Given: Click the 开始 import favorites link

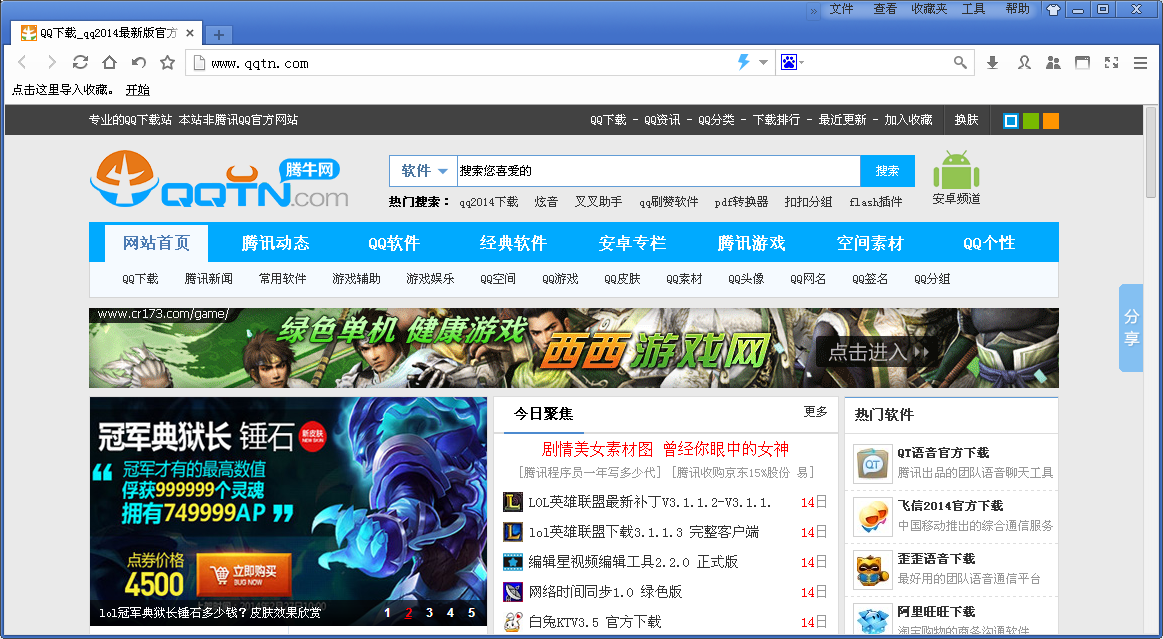Looking at the screenshot, I should click(x=137, y=90).
